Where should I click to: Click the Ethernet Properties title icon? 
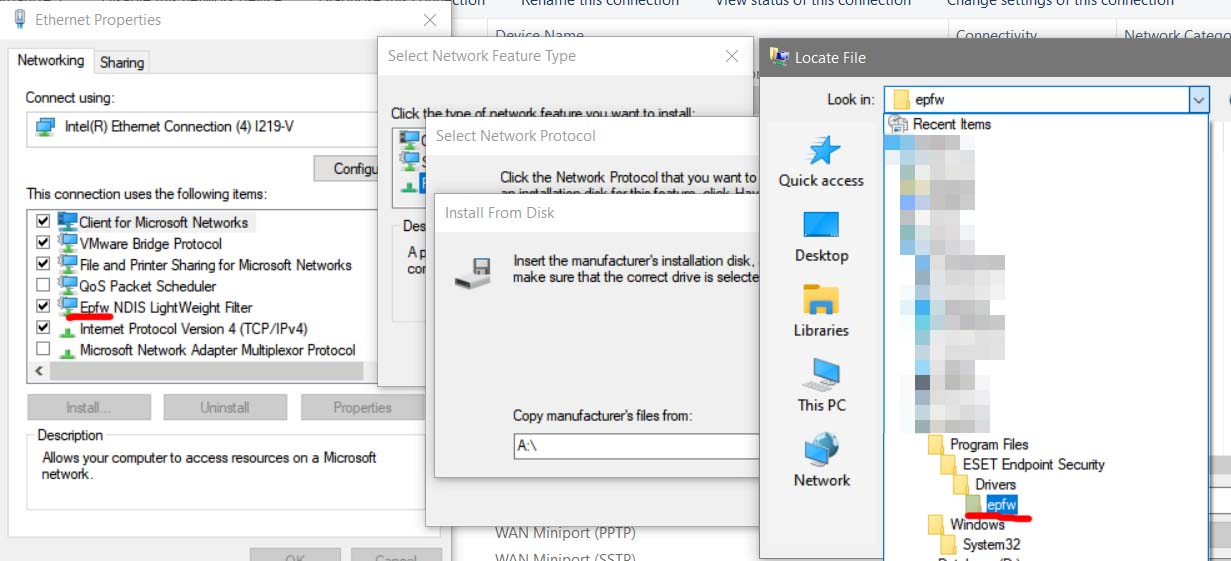[20, 19]
